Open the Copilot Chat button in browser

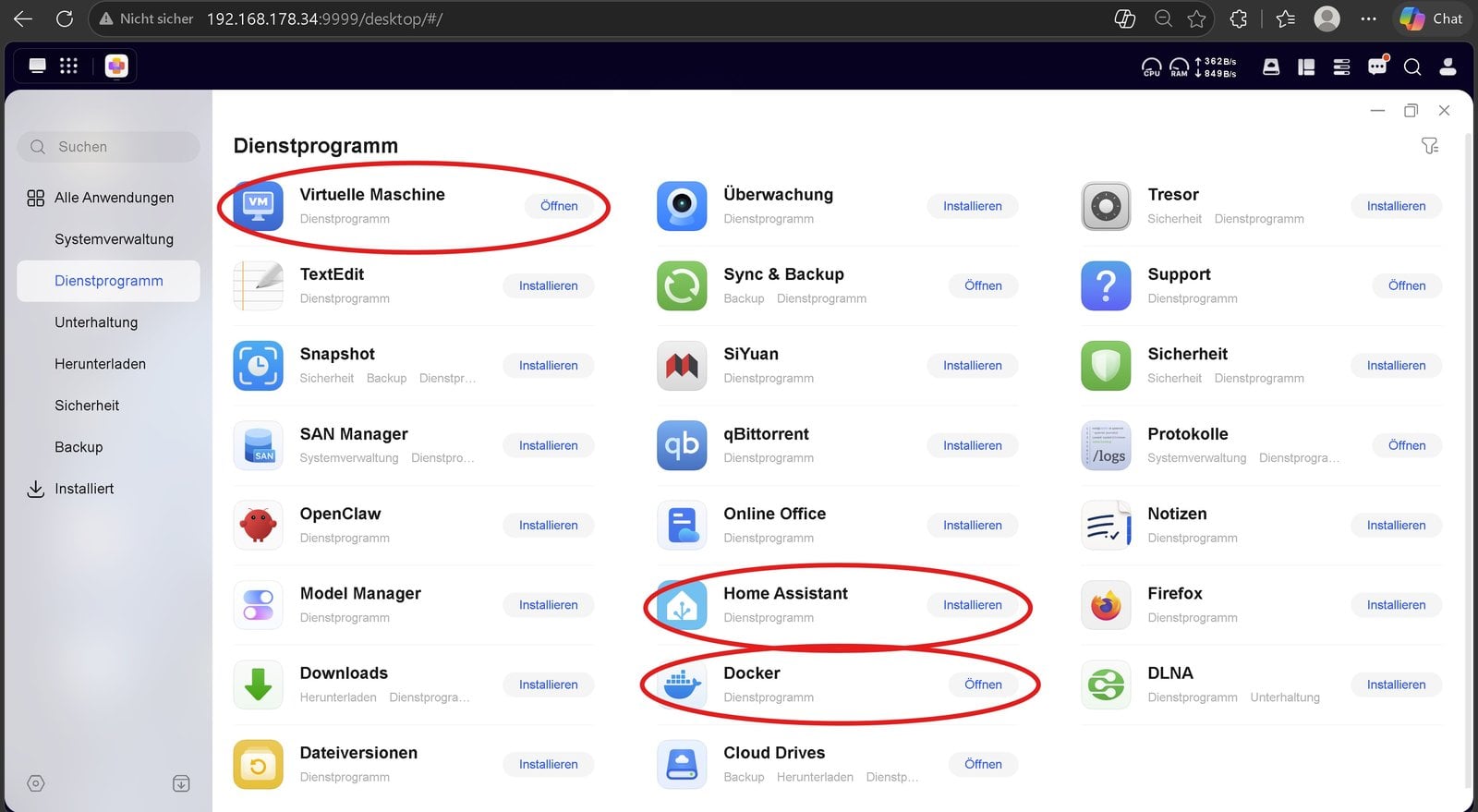coord(1431,18)
